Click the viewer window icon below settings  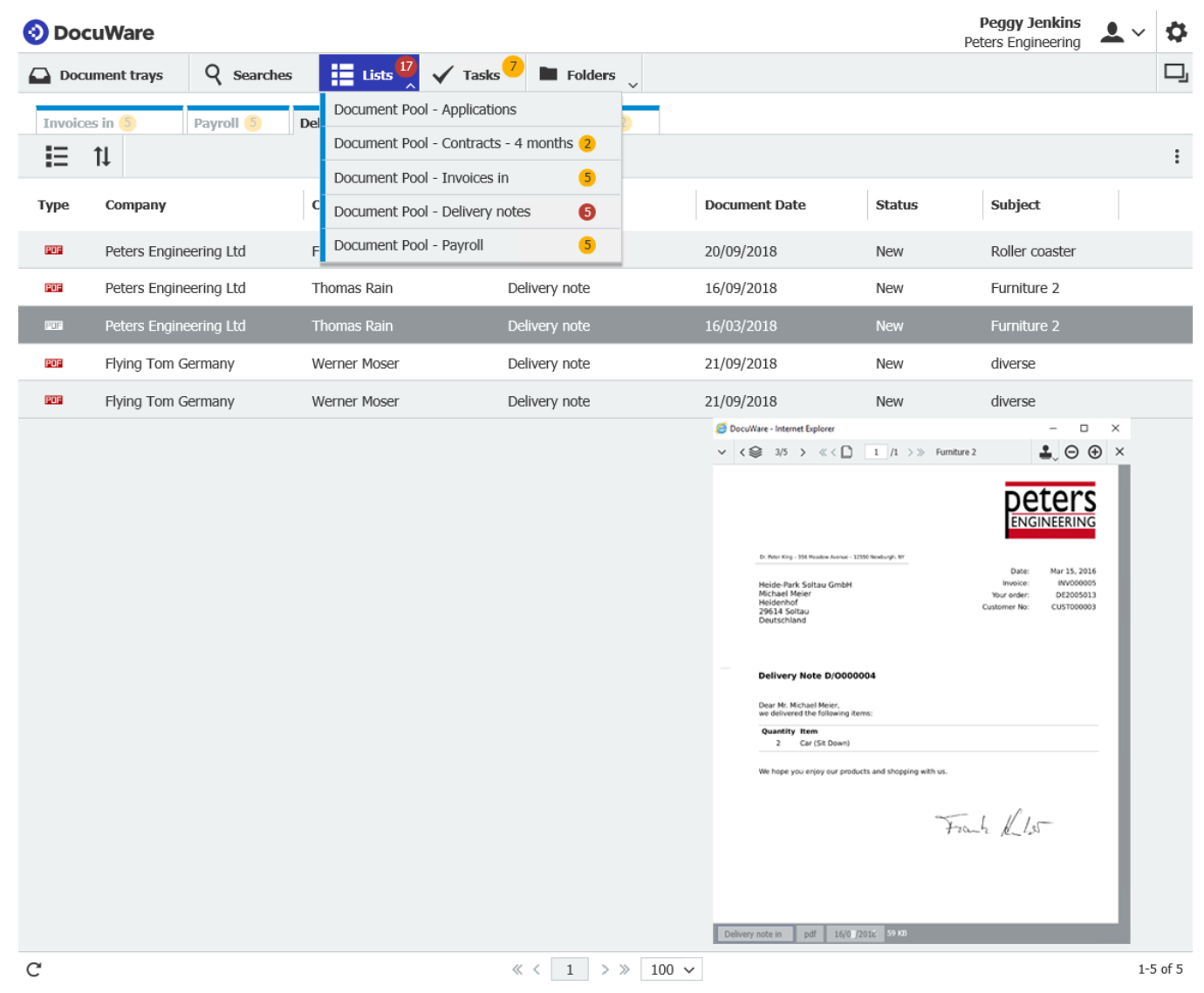(x=1176, y=73)
